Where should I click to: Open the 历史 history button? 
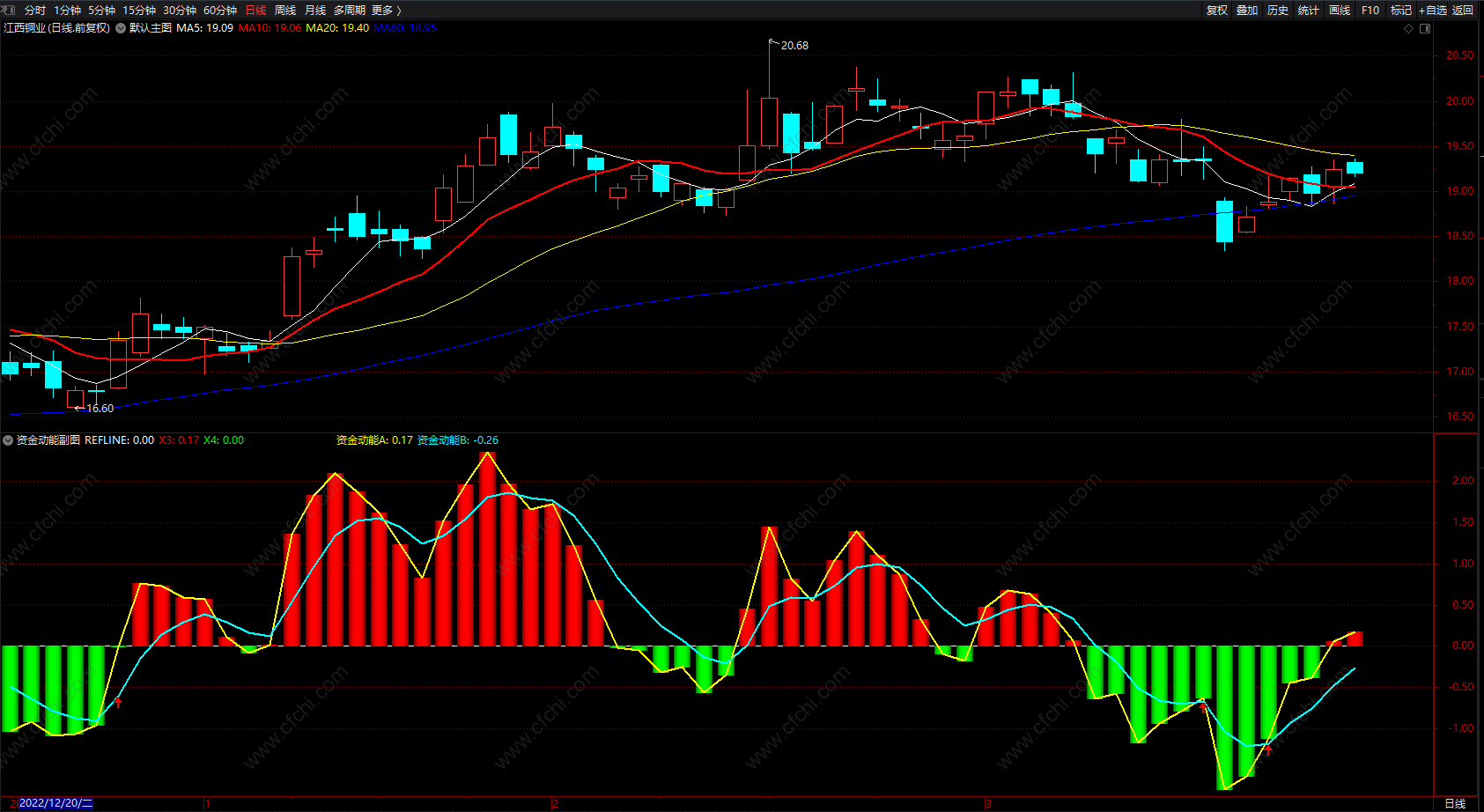1278,11
